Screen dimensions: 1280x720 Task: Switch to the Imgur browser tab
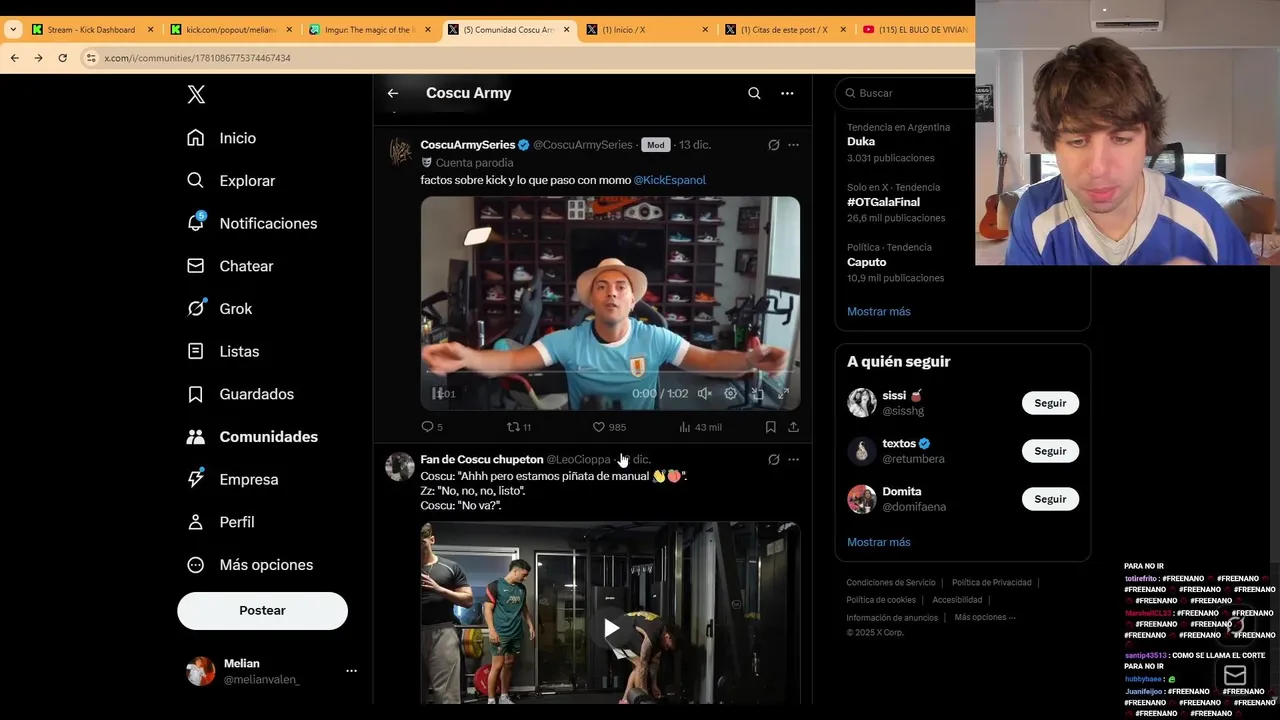tap(368, 30)
